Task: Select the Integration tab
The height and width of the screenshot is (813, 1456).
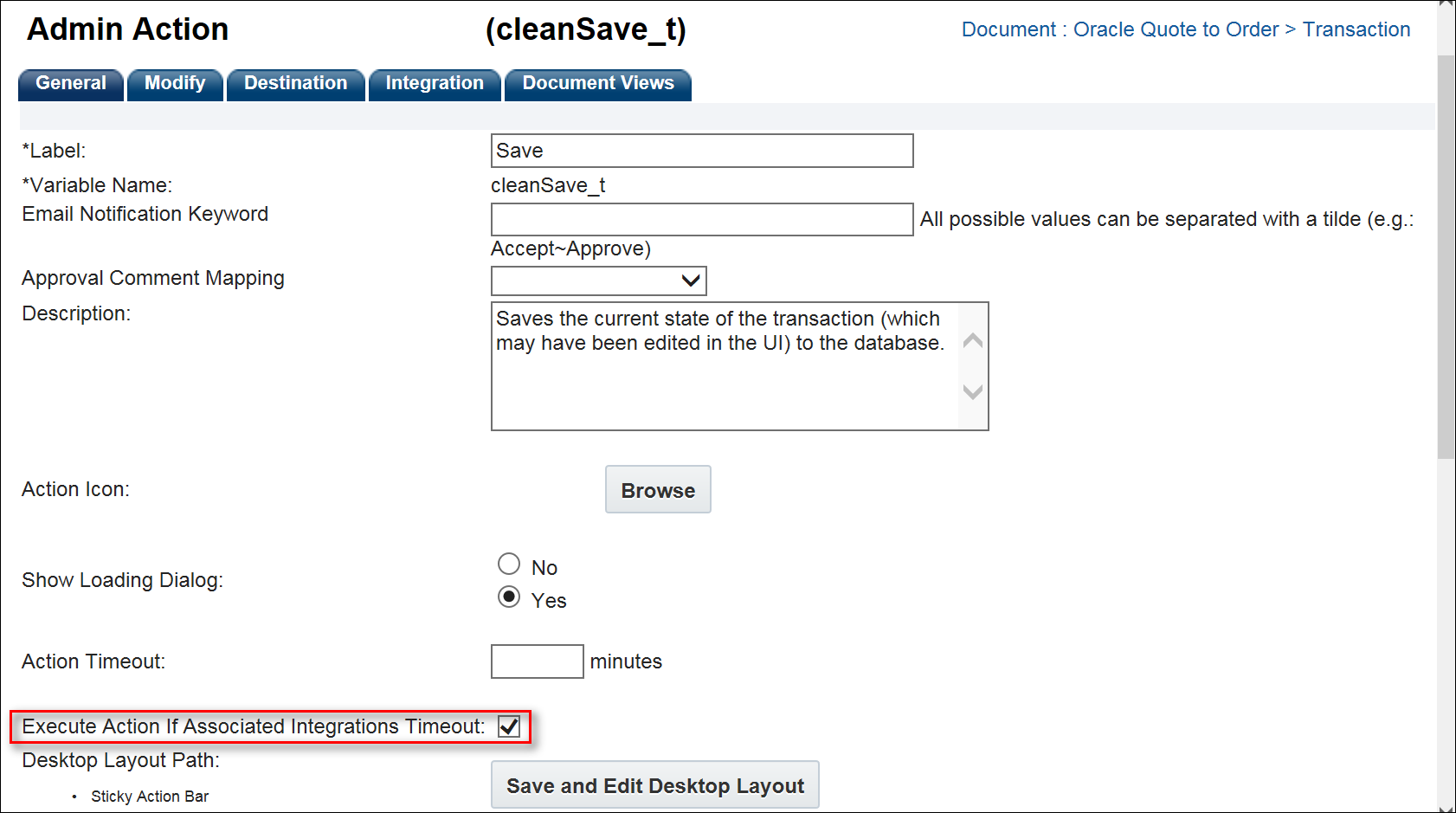Action: [x=435, y=84]
